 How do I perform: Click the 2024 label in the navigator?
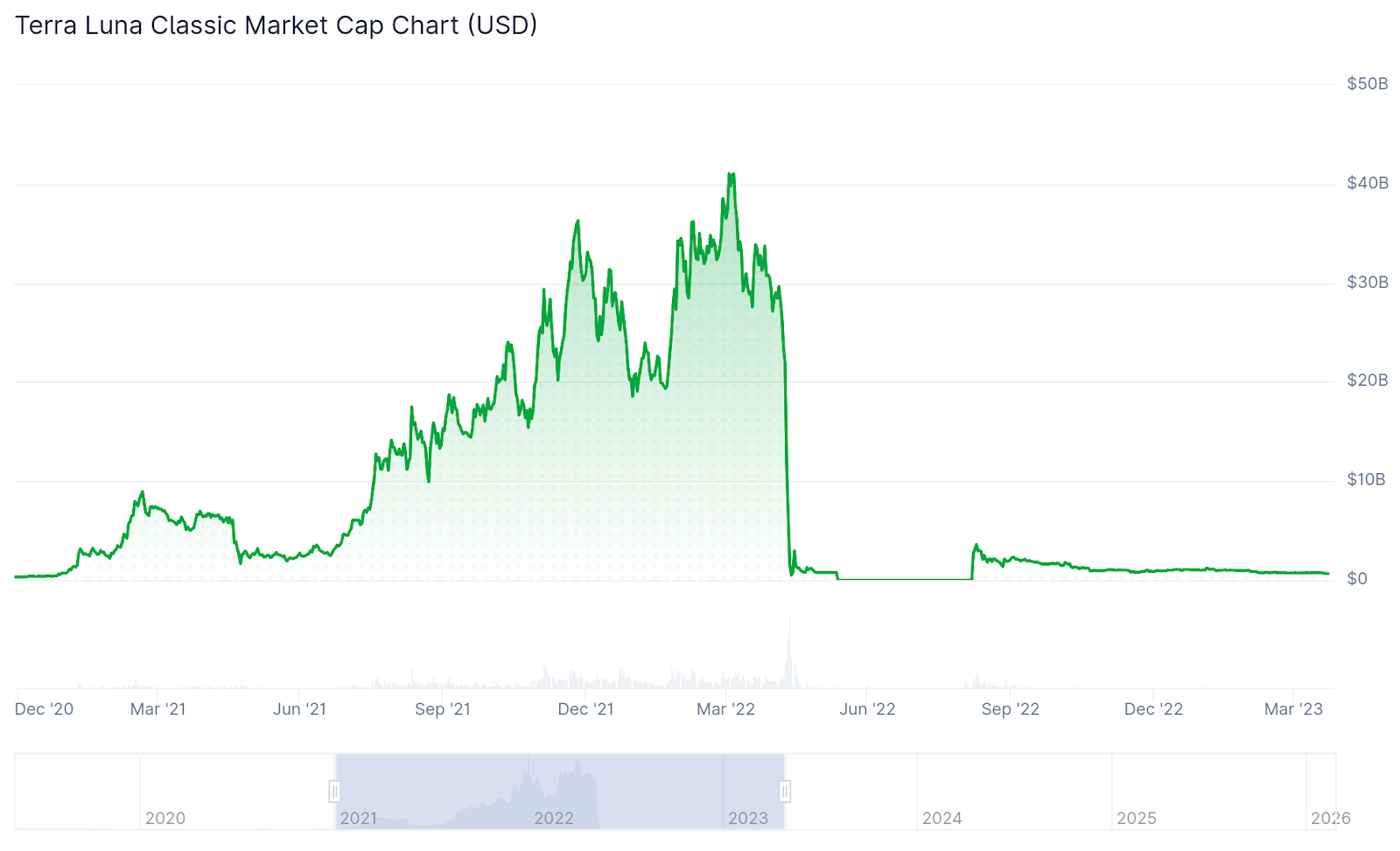[941, 819]
